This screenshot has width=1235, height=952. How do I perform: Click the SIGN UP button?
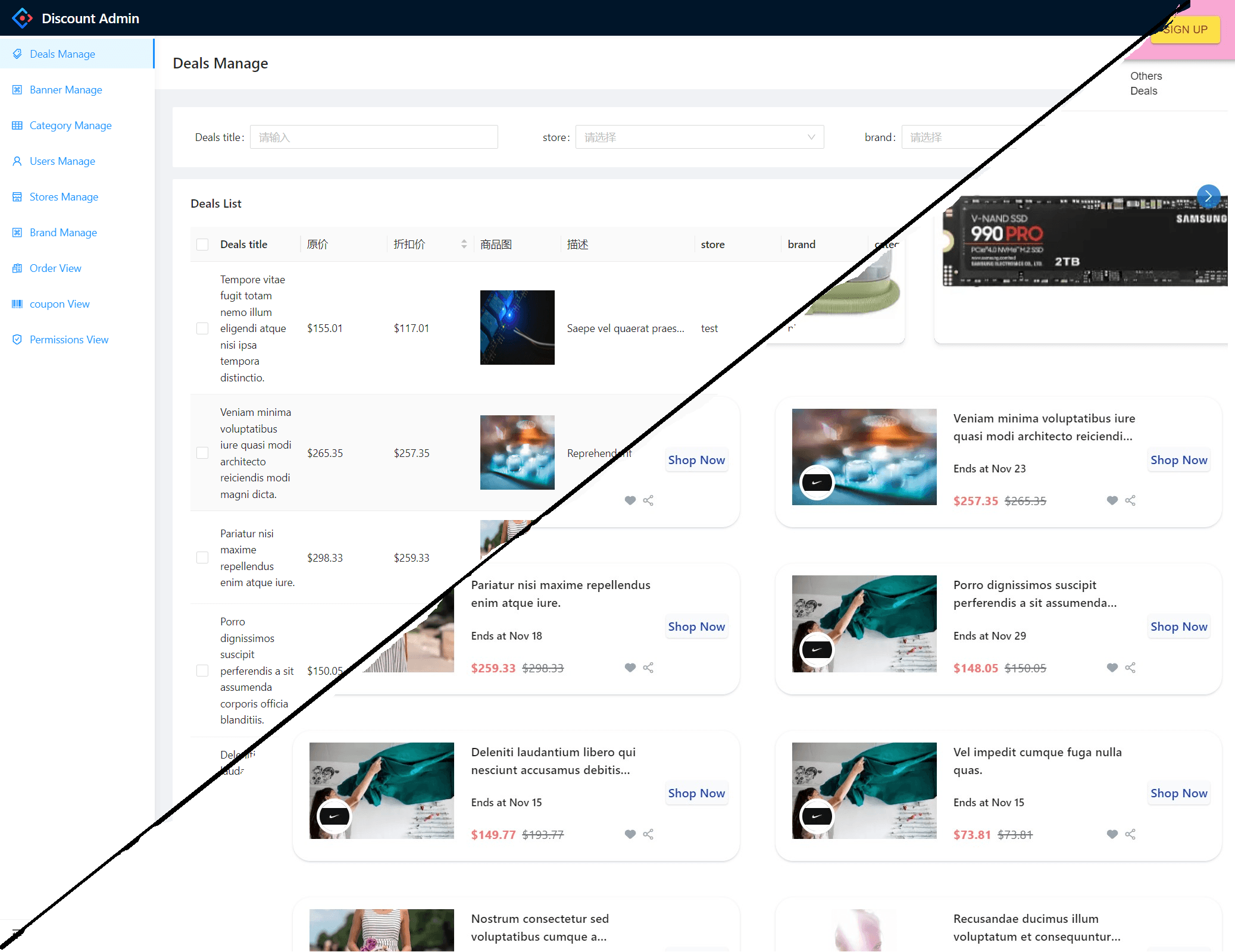pos(1185,29)
